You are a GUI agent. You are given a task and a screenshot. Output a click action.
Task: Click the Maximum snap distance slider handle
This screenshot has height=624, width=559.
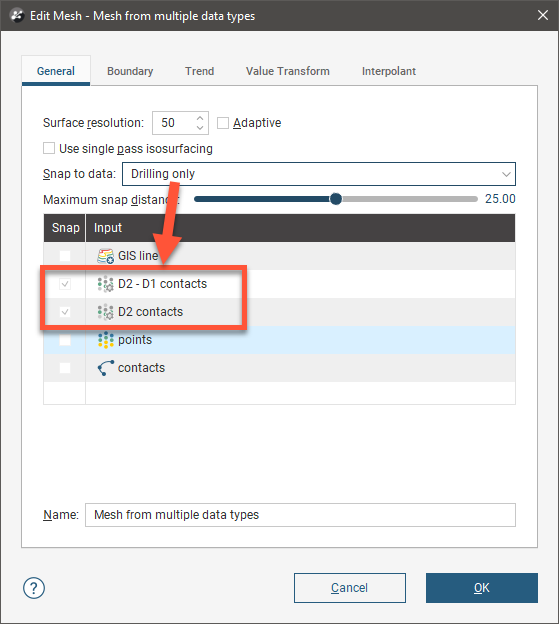336,199
